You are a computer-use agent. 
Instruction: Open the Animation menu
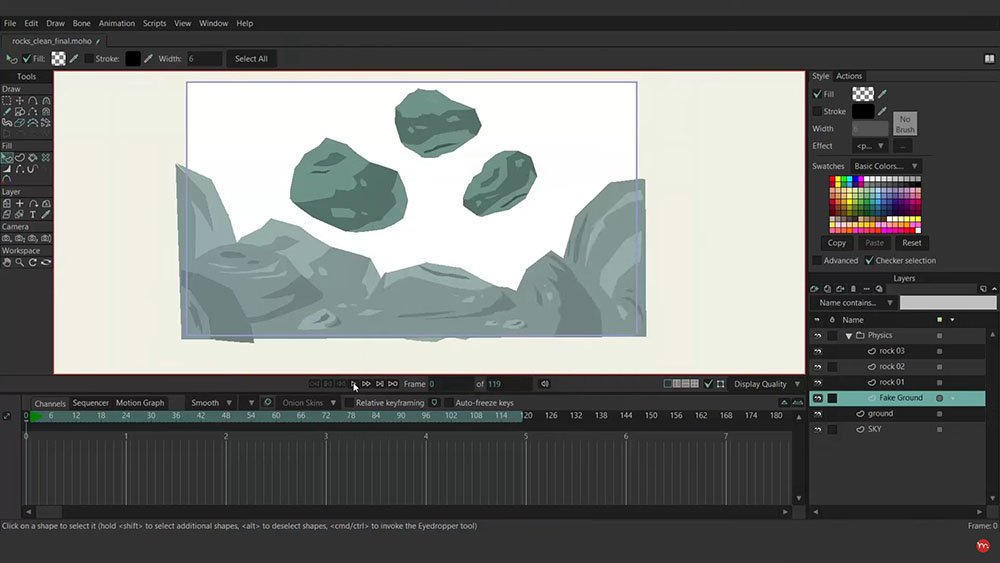[117, 24]
